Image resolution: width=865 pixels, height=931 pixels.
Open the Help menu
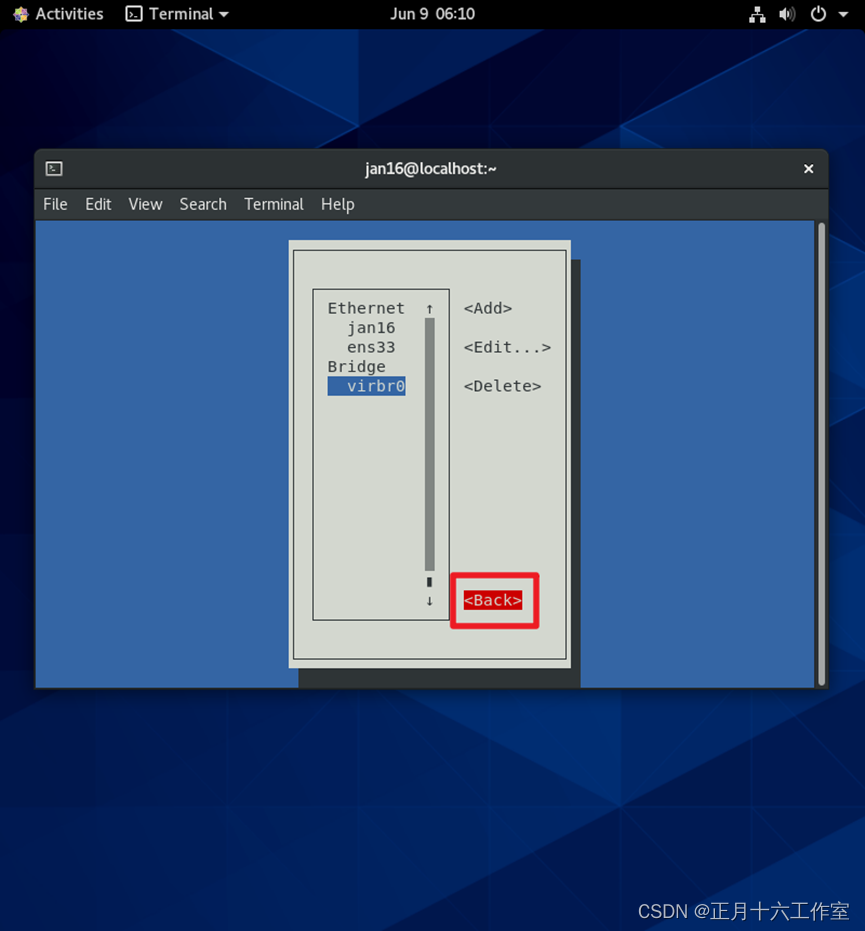pyautogui.click(x=338, y=204)
